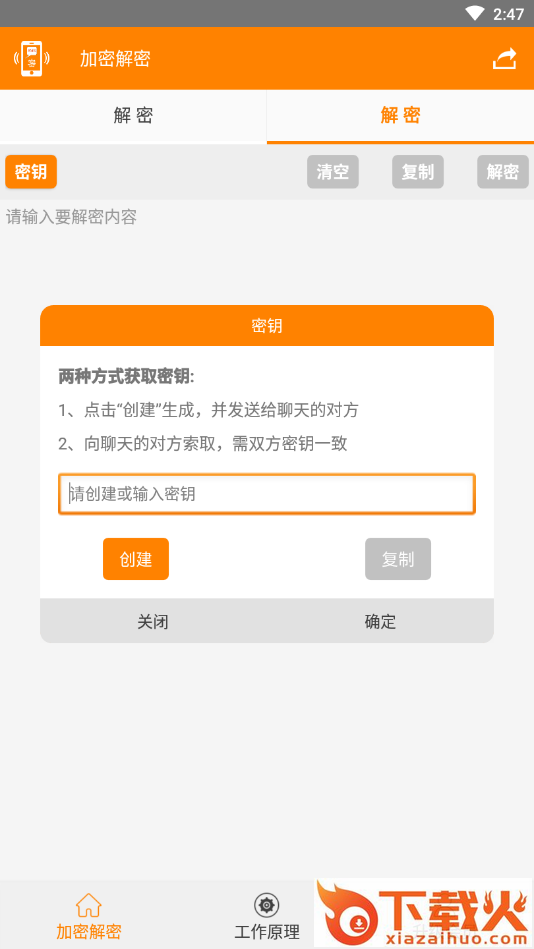Screen dimensions: 534x949
Task: Click the orange 密钥 button
Action: tap(31, 172)
